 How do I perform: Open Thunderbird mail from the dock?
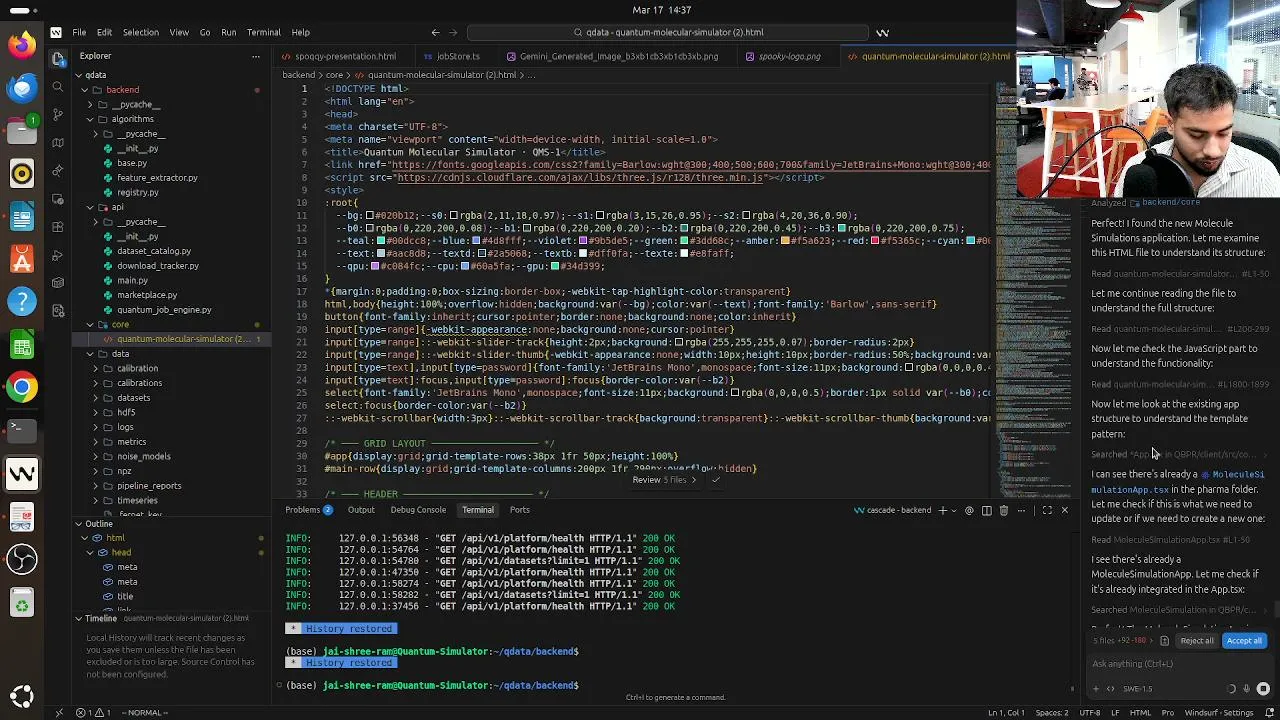click(x=21, y=88)
